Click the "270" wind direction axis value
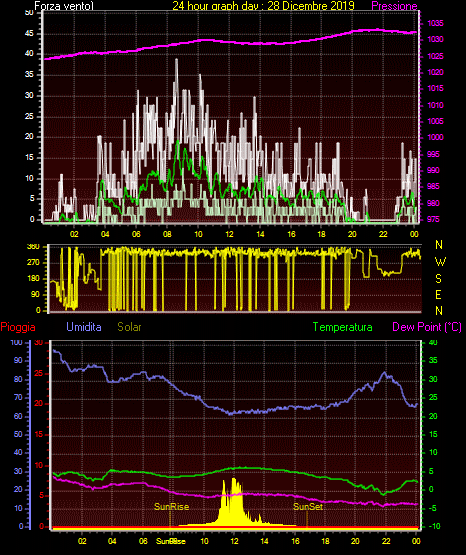Image resolution: width=466 pixels, height=555 pixels. point(33,263)
